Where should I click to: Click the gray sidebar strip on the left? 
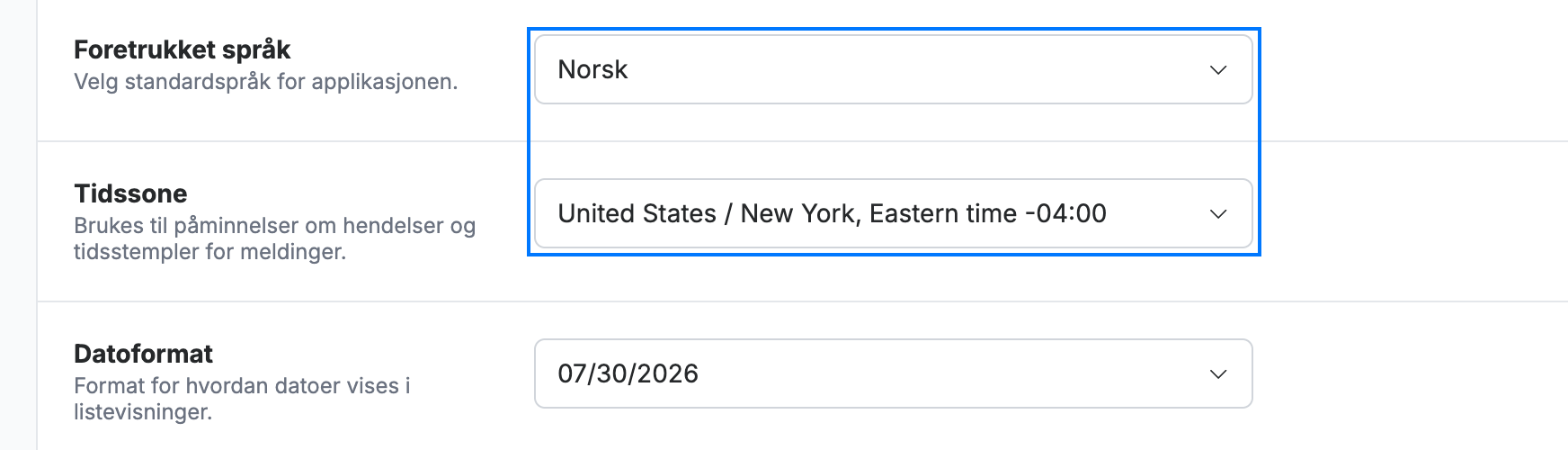pos(18,225)
